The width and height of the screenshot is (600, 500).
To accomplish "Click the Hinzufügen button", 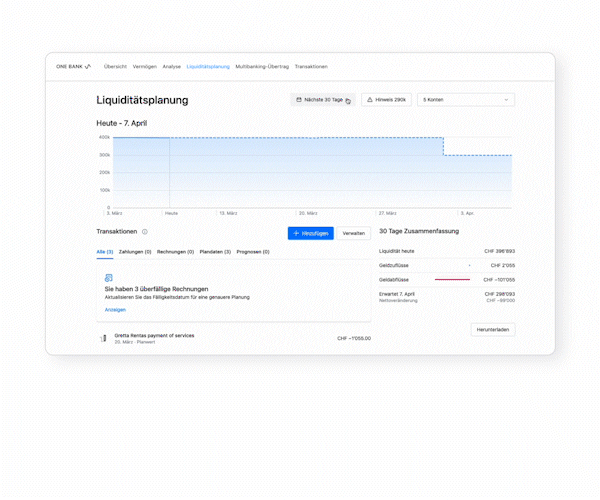I will (x=311, y=233).
